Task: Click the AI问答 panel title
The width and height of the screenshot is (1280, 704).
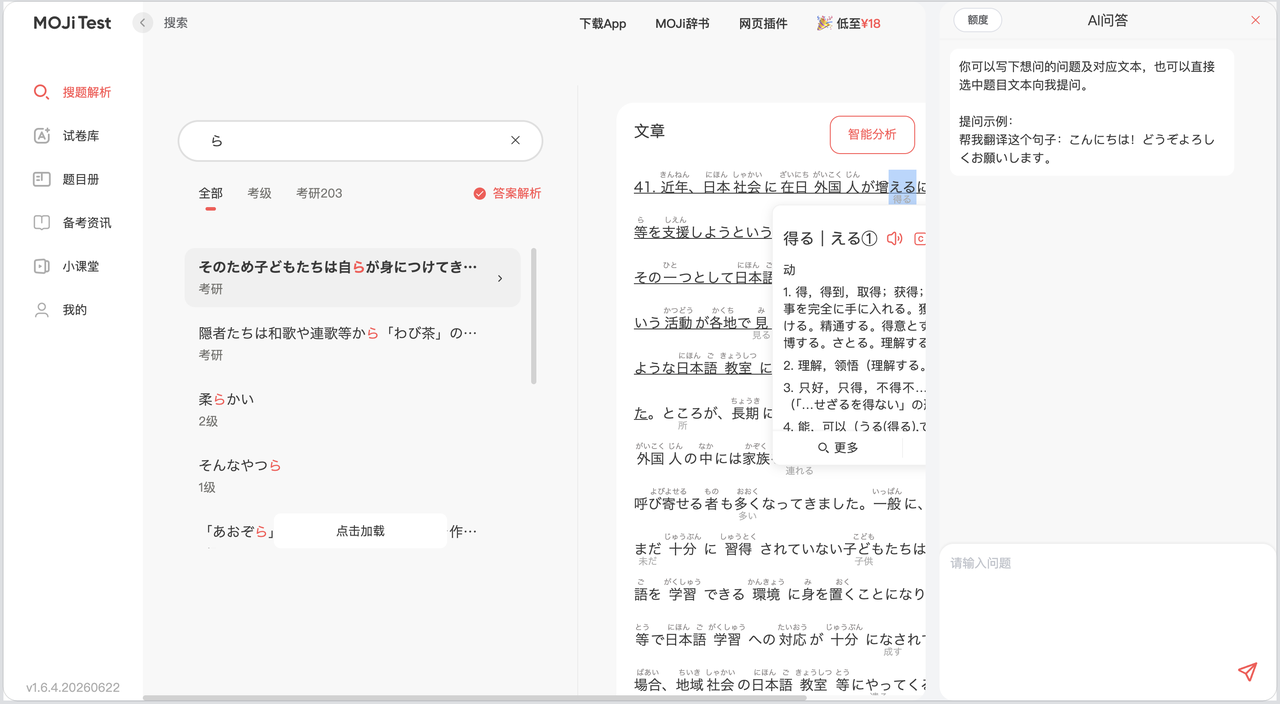Action: 1107,20
